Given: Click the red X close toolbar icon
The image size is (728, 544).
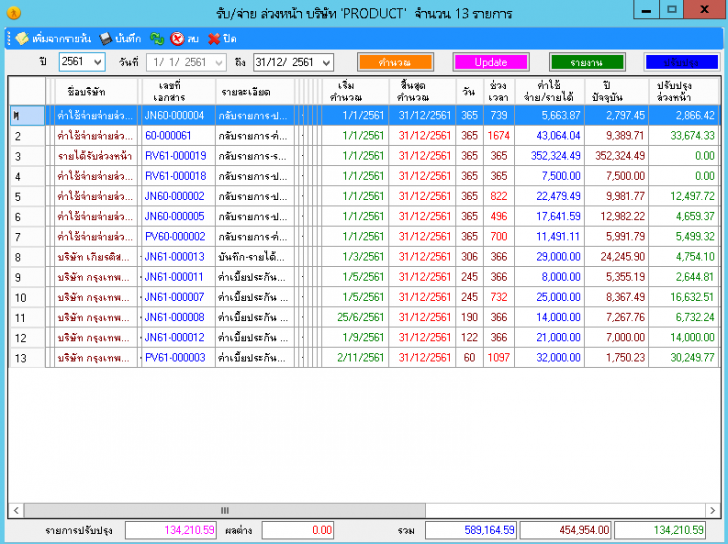Looking at the screenshot, I should [x=214, y=39].
